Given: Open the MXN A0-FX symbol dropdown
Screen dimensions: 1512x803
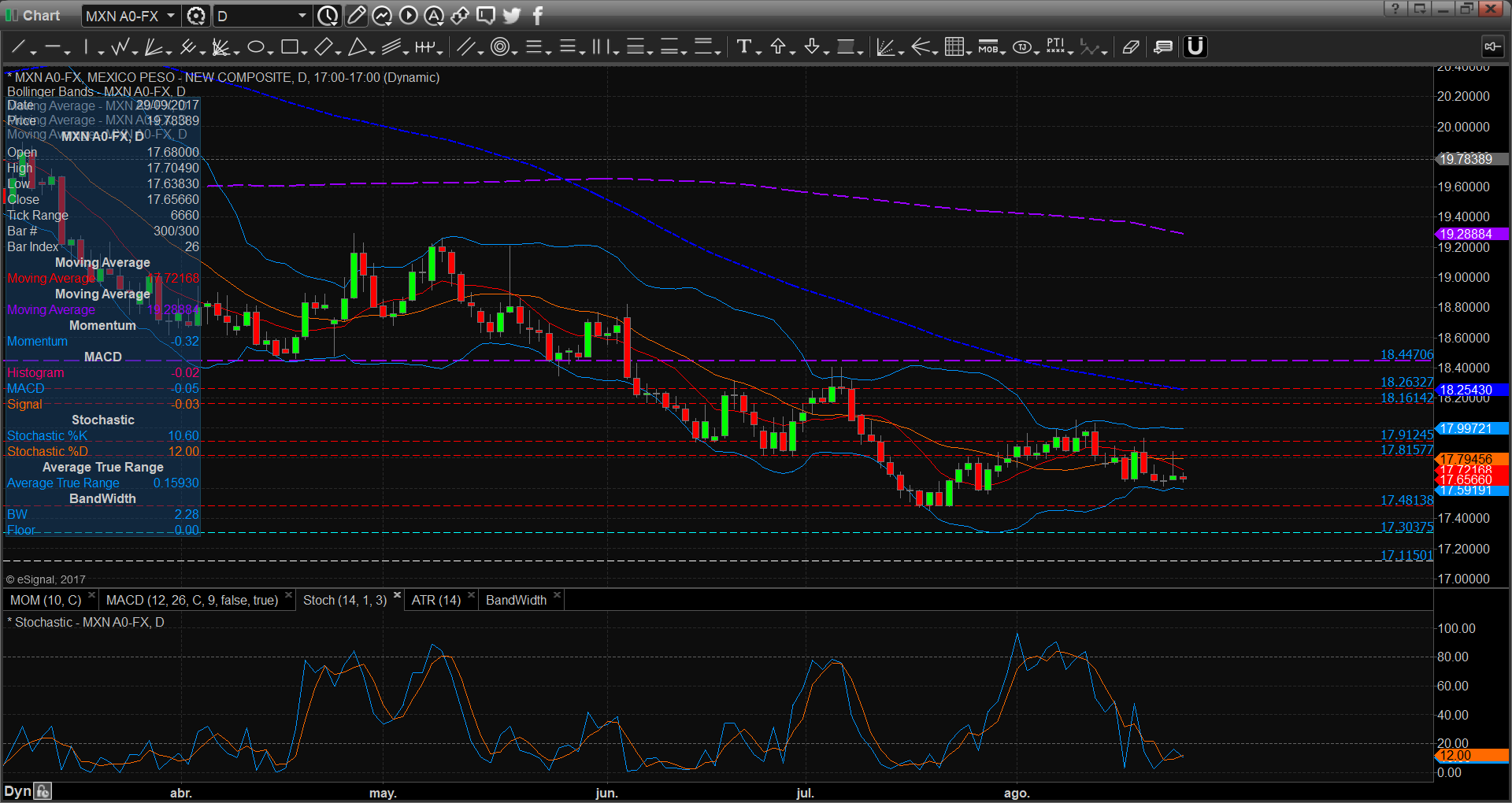Looking at the screenshot, I should (x=170, y=16).
